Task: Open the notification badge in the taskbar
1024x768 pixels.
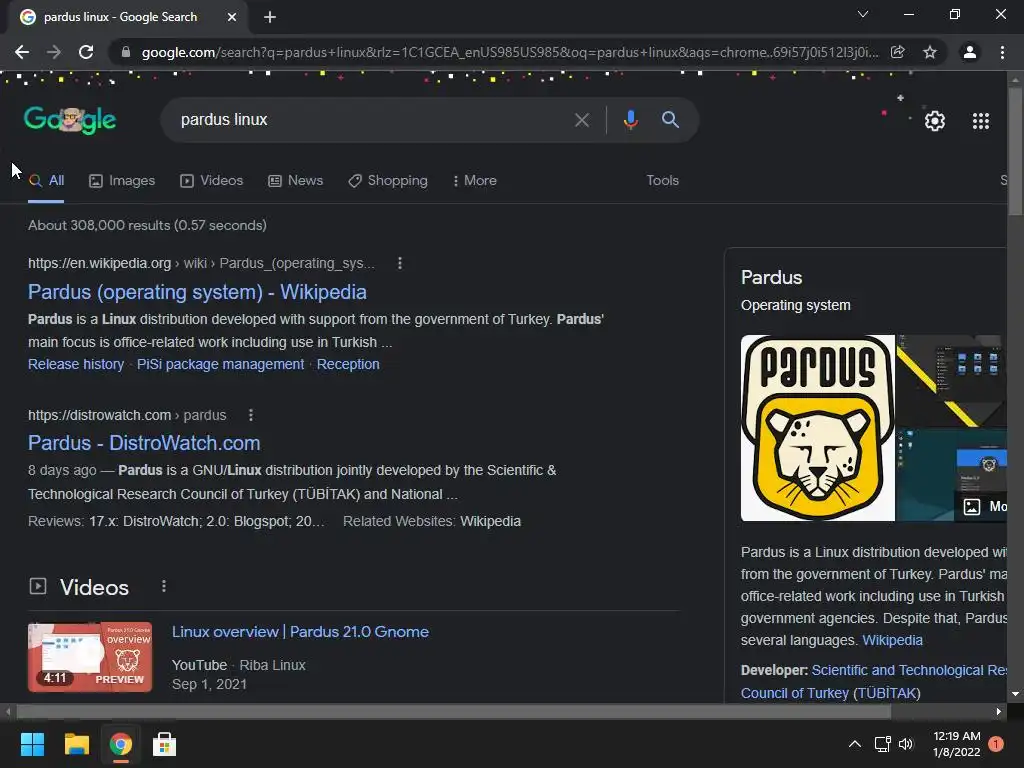Action: pyautogui.click(x=996, y=744)
